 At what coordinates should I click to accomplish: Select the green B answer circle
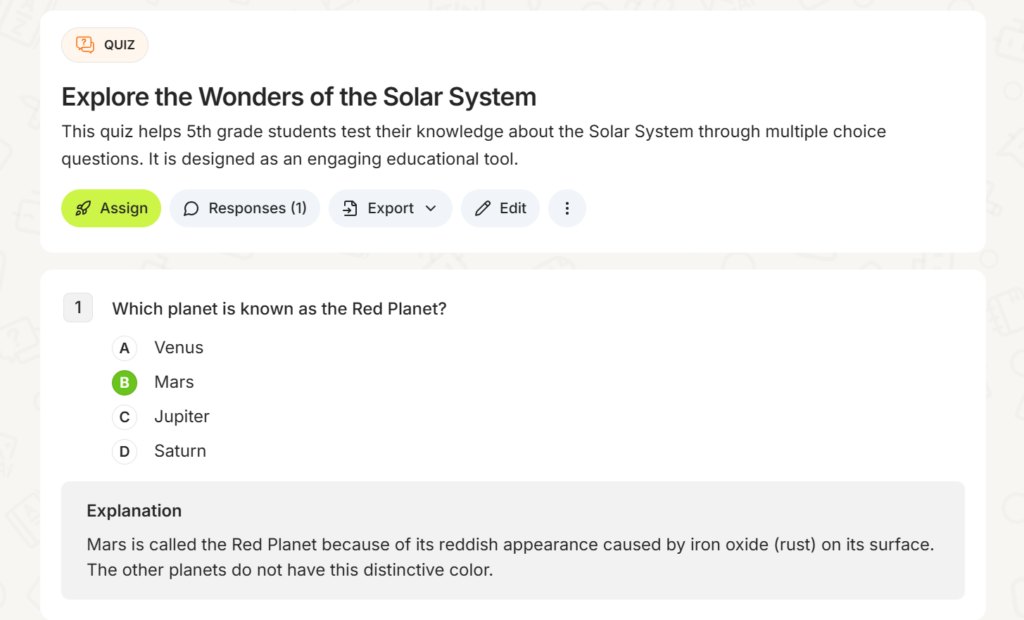(124, 382)
